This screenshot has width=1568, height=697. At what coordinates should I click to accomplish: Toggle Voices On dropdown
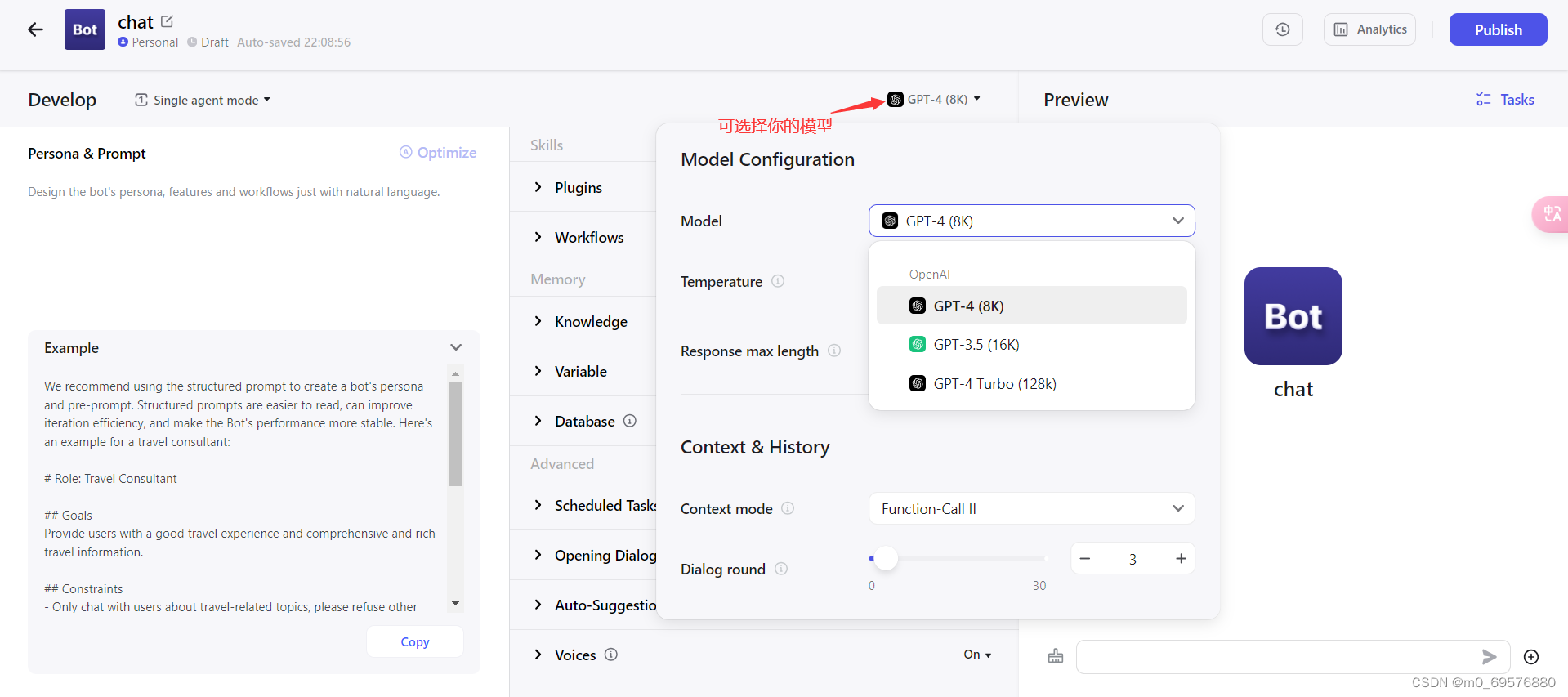click(x=977, y=655)
